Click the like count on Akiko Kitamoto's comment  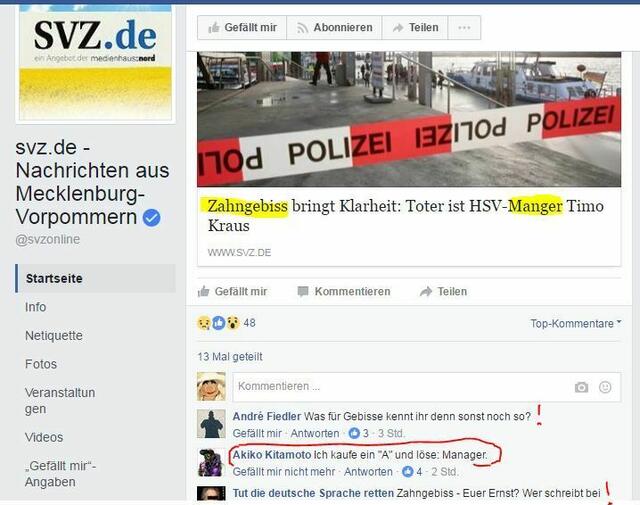click(412, 472)
